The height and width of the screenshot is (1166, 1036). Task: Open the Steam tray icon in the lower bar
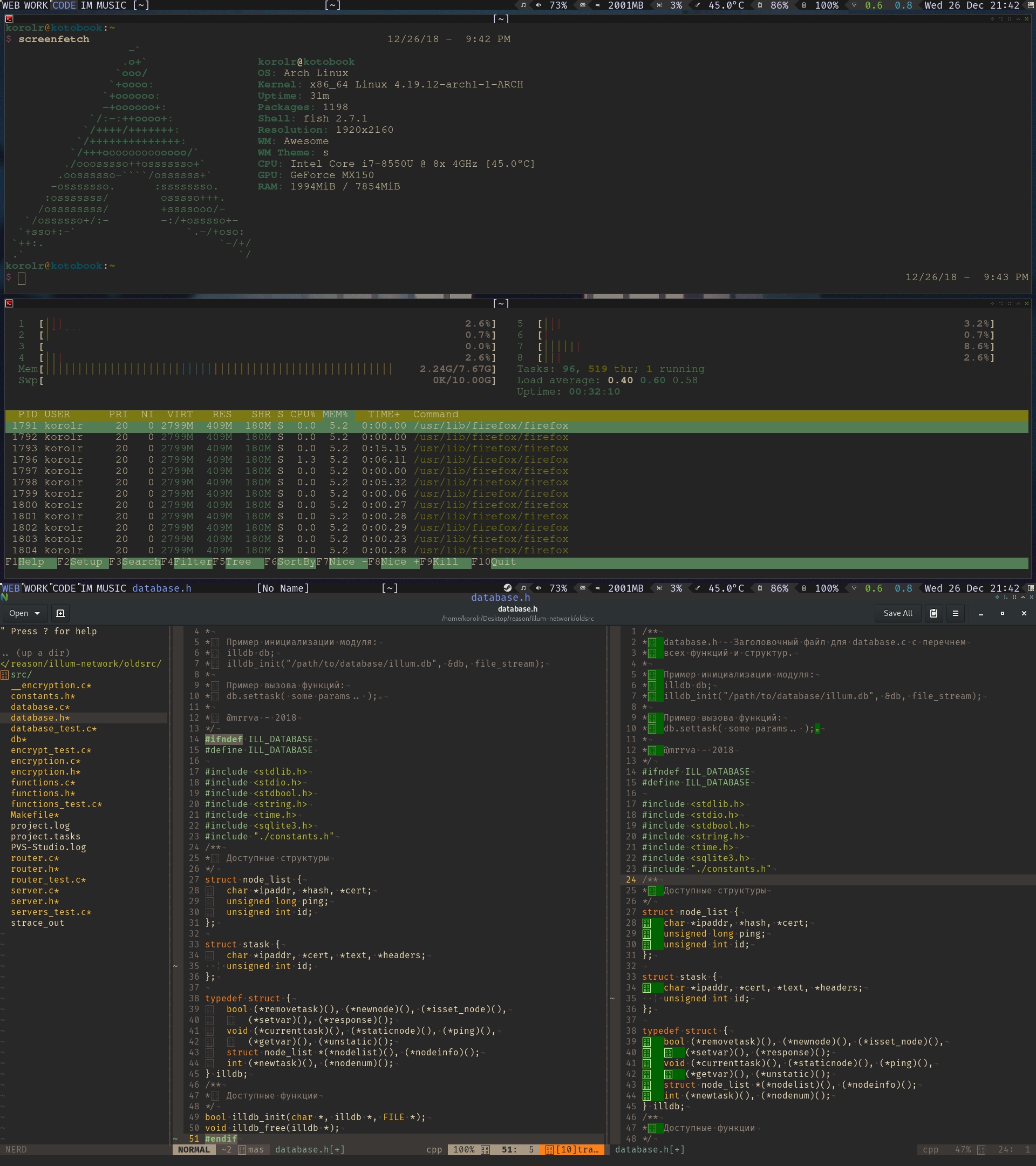click(x=507, y=588)
